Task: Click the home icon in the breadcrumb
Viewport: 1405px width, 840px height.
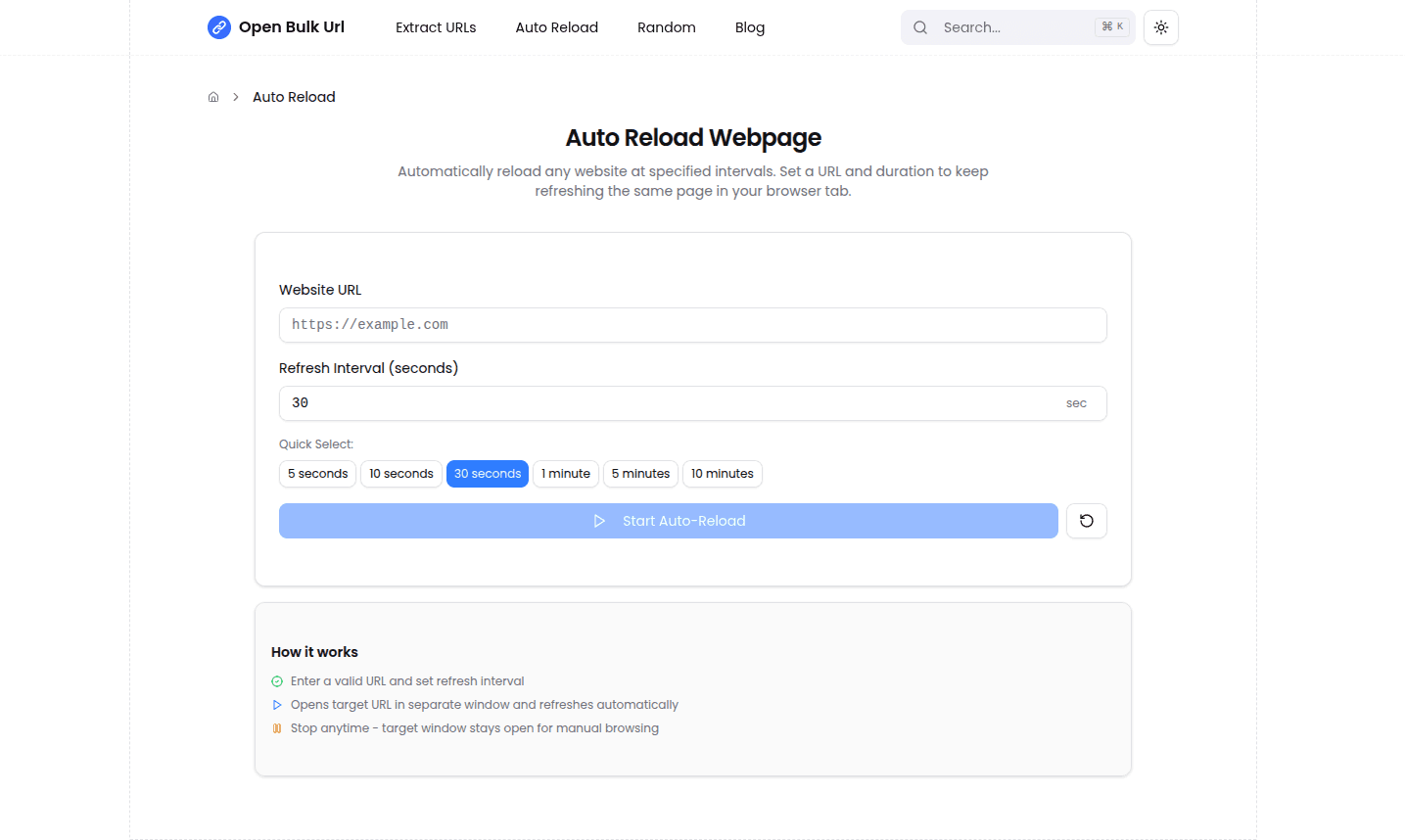Action: [x=212, y=96]
